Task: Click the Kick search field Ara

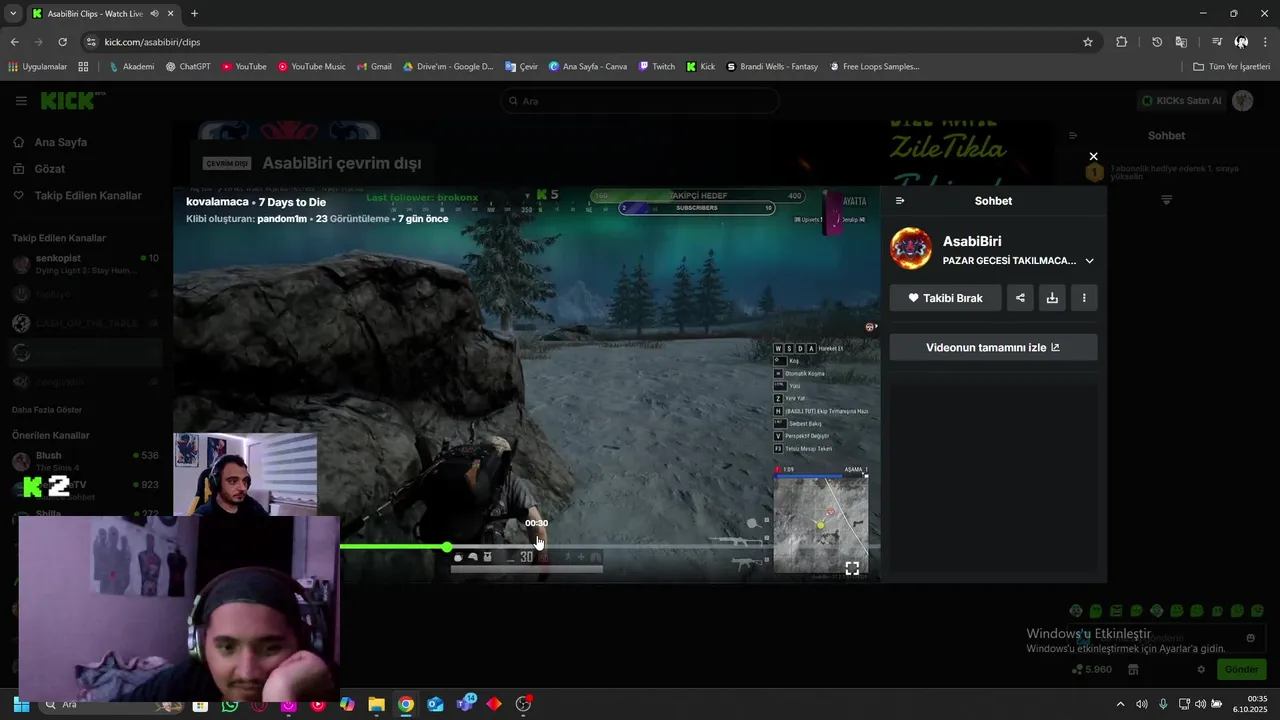Action: [640, 101]
